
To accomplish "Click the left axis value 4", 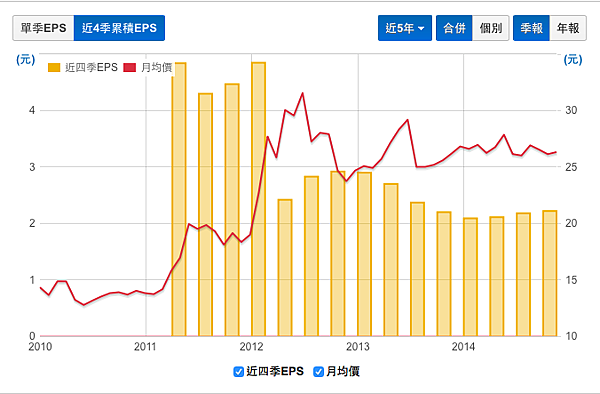I will point(32,110).
